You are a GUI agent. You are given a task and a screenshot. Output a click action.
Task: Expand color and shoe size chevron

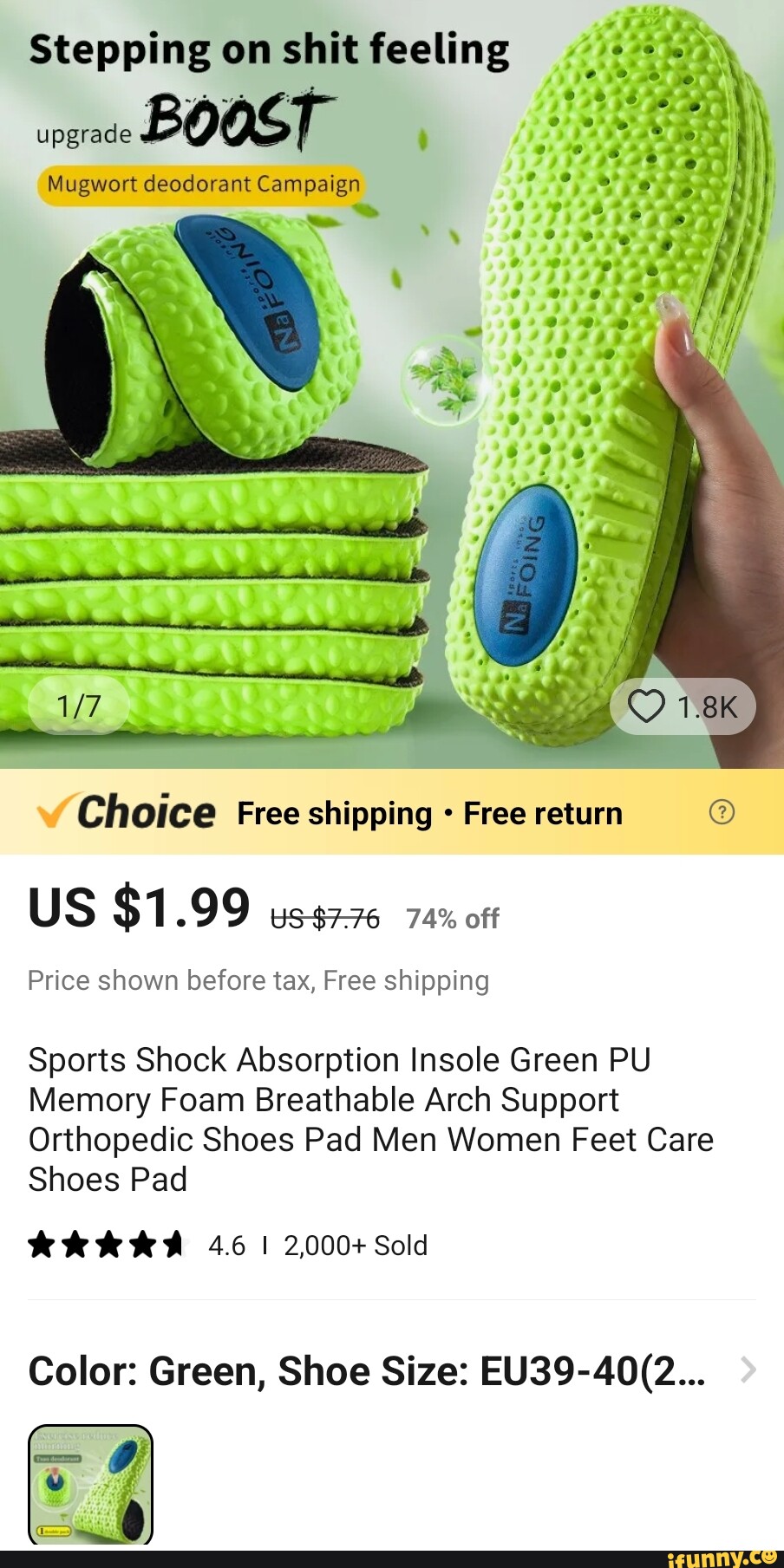click(x=748, y=1370)
